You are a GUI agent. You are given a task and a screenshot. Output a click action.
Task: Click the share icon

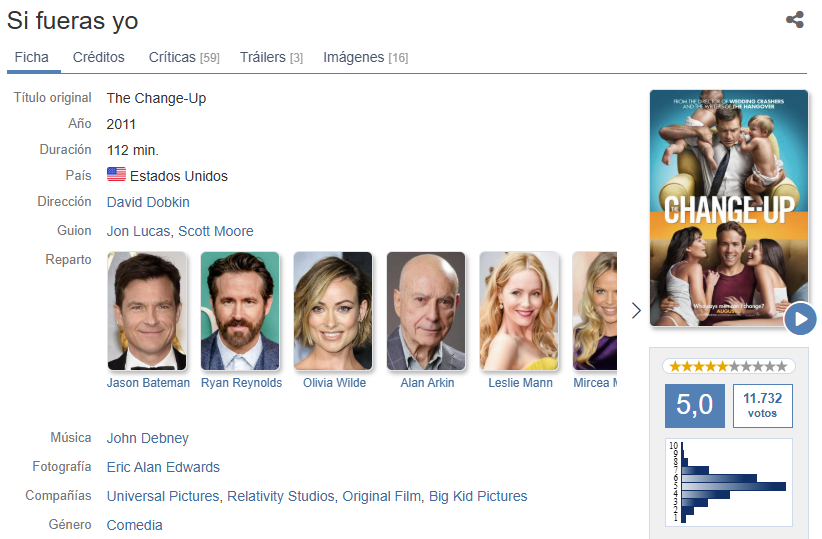point(795,20)
